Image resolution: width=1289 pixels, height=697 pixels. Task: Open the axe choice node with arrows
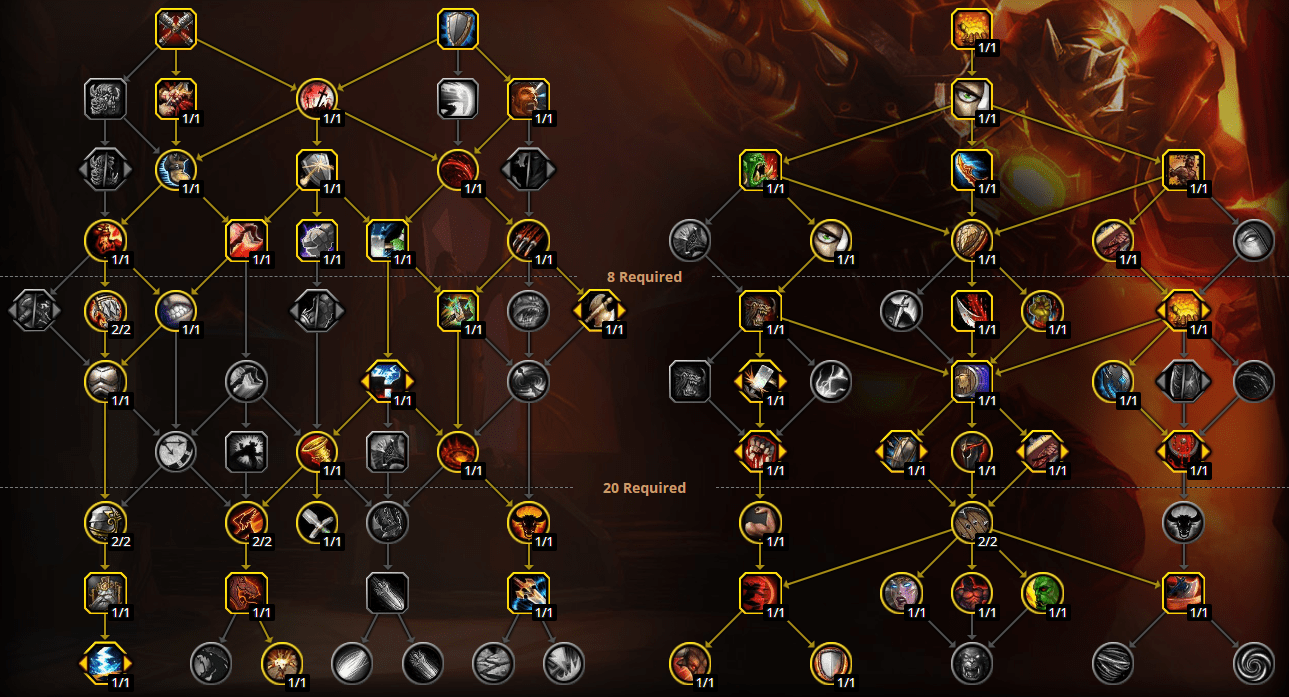[x=599, y=311]
